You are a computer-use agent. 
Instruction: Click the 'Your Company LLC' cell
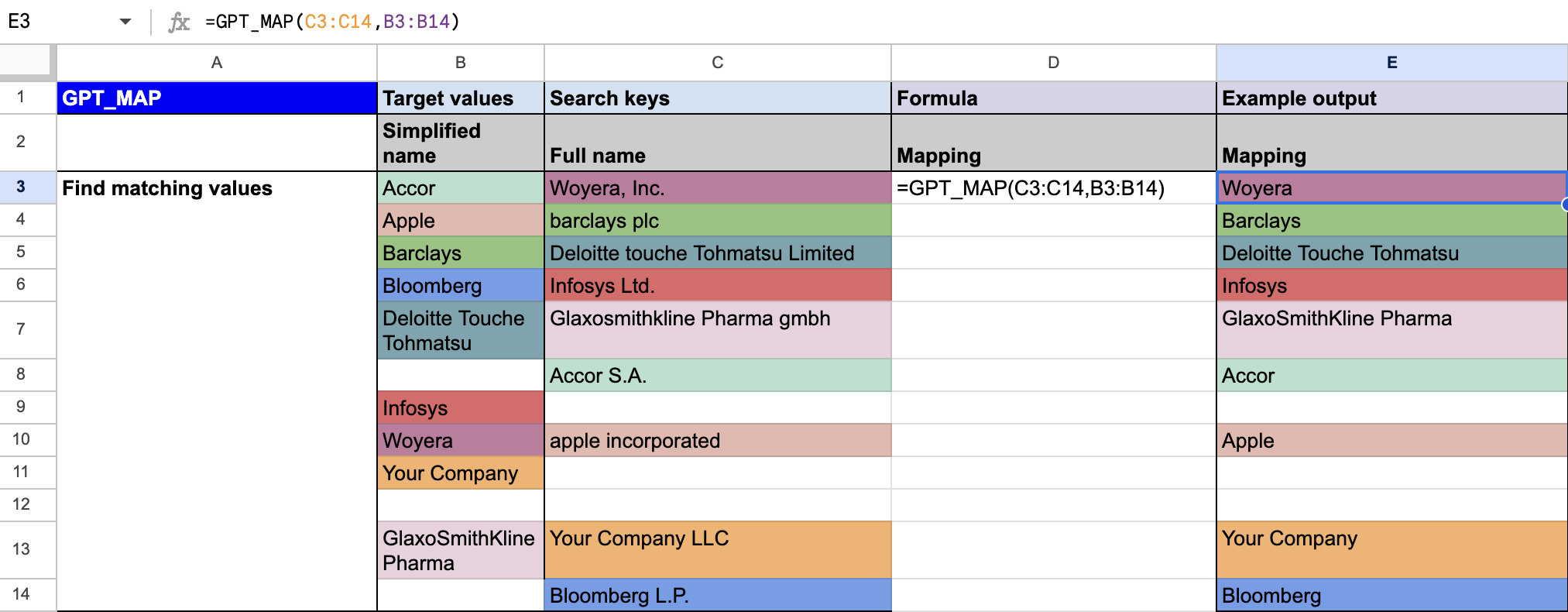pyautogui.click(x=718, y=551)
